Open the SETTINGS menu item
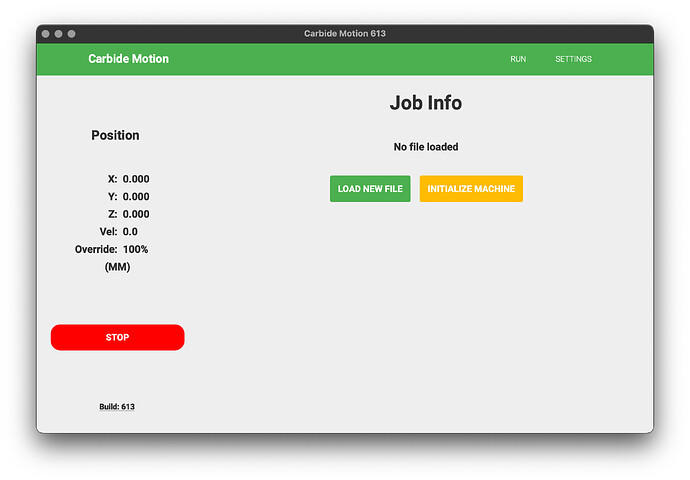 pyautogui.click(x=573, y=59)
